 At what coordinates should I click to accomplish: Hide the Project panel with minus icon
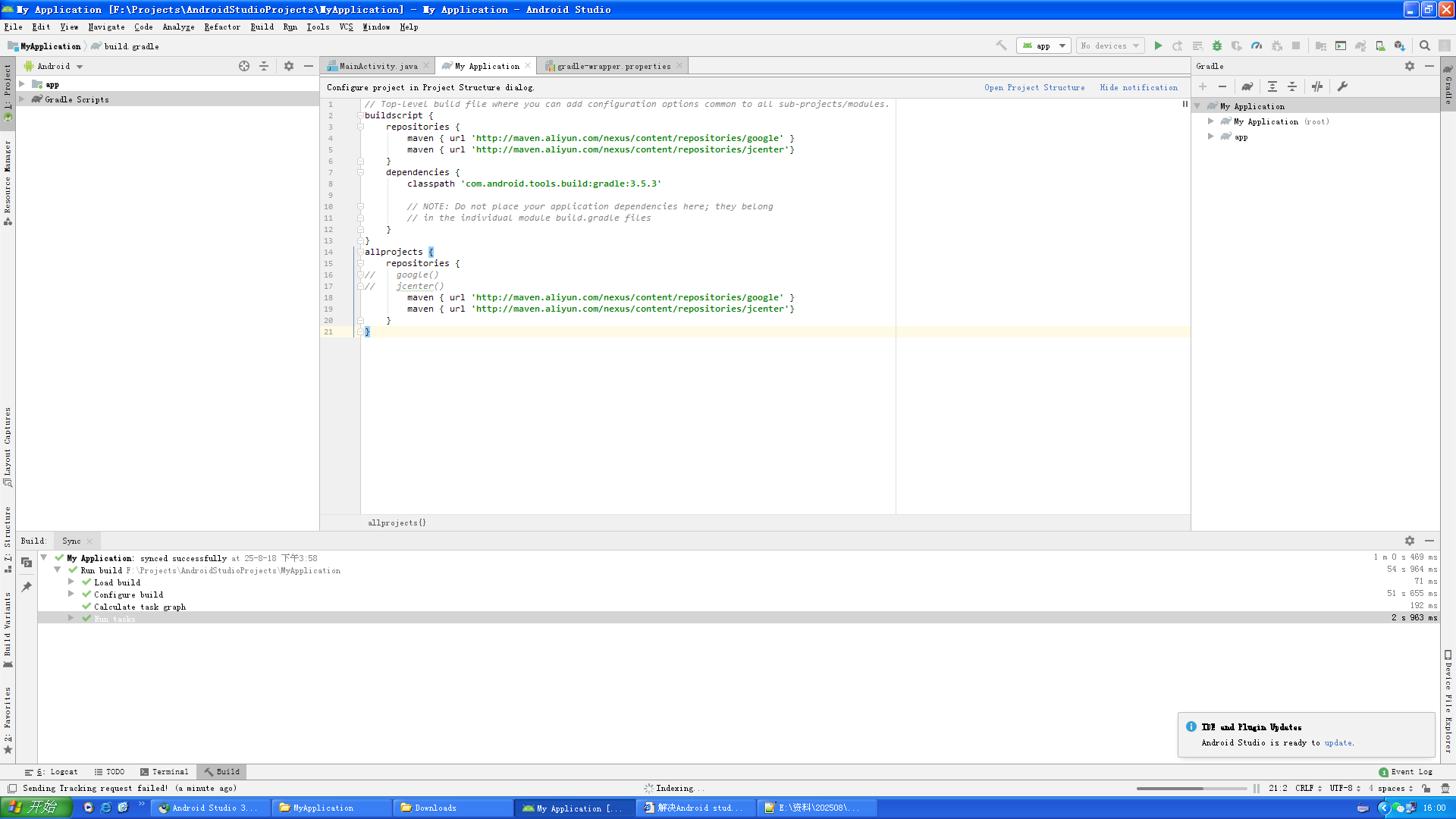point(309,66)
